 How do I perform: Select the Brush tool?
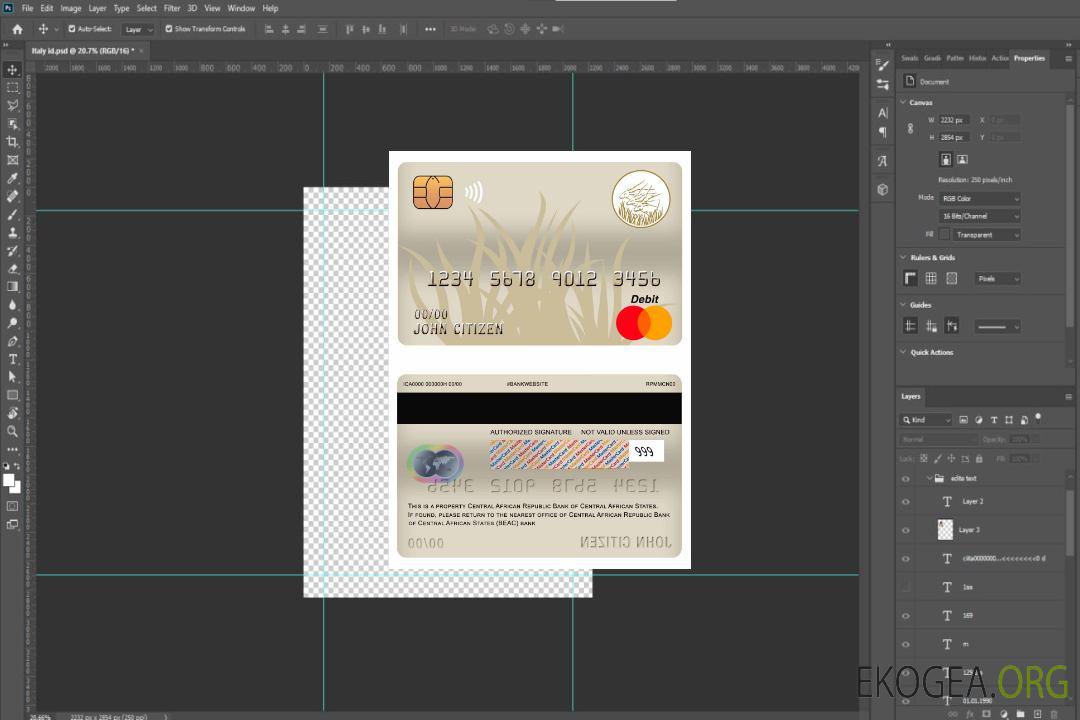tap(13, 214)
